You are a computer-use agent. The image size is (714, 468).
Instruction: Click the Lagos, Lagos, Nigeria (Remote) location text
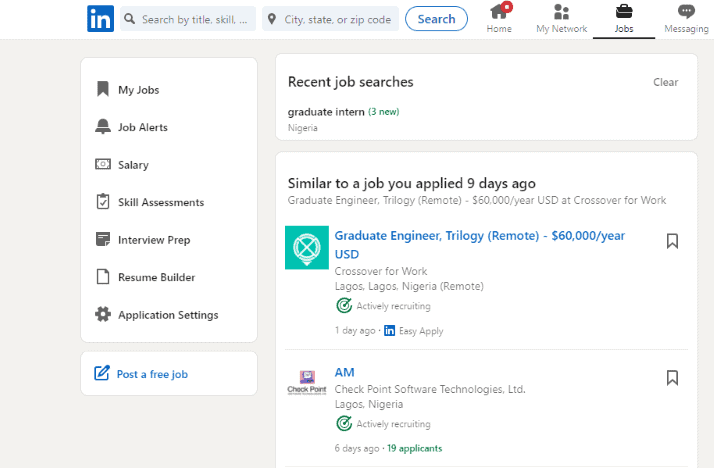coord(409,286)
